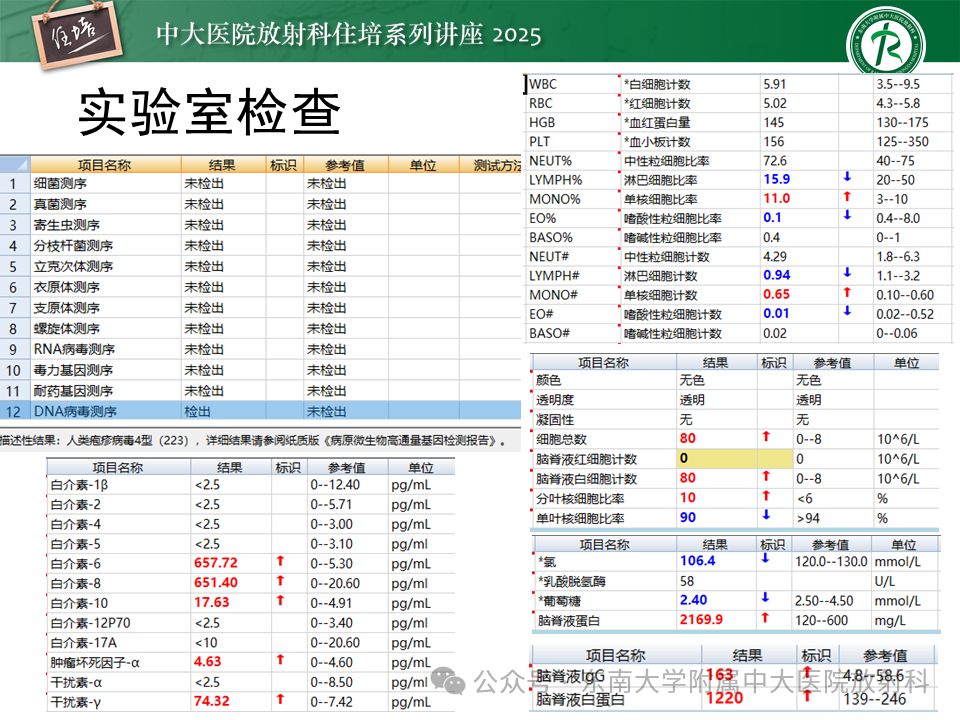Click the red up arrow for 白介素-6
Screen dimensions: 960x720
coord(281,562)
